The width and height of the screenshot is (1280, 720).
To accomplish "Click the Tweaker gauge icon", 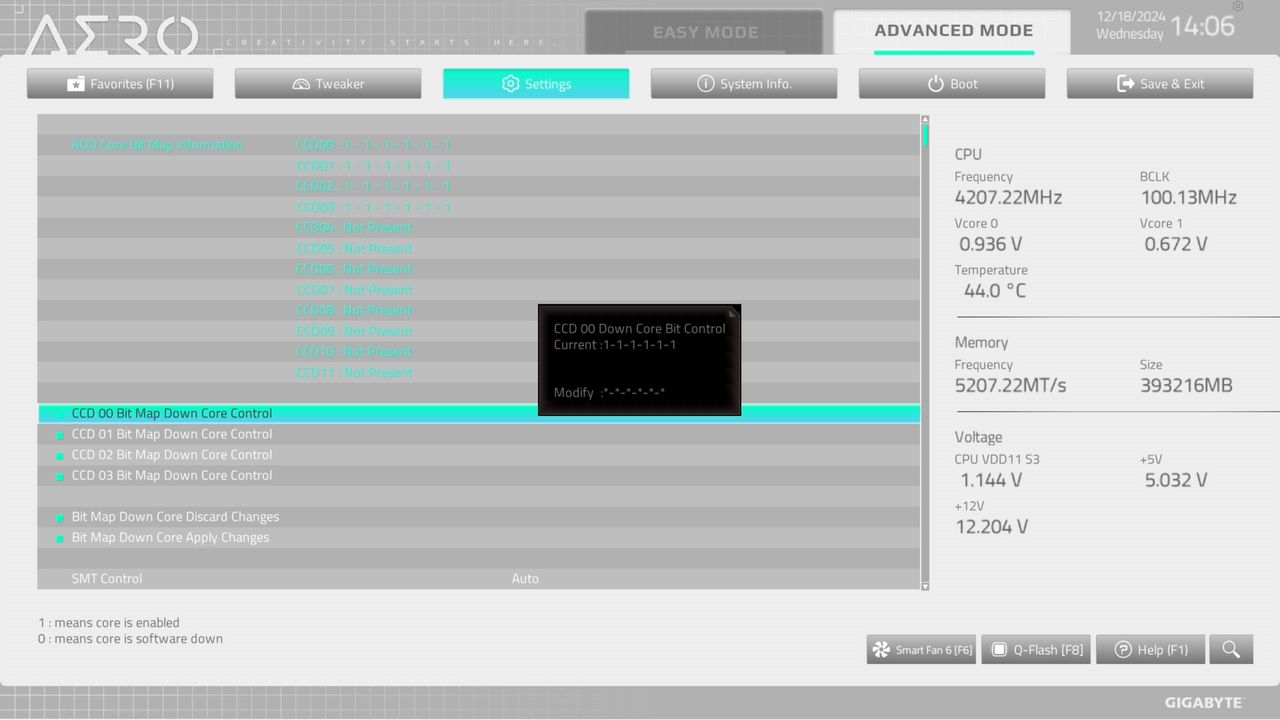I will (x=301, y=84).
